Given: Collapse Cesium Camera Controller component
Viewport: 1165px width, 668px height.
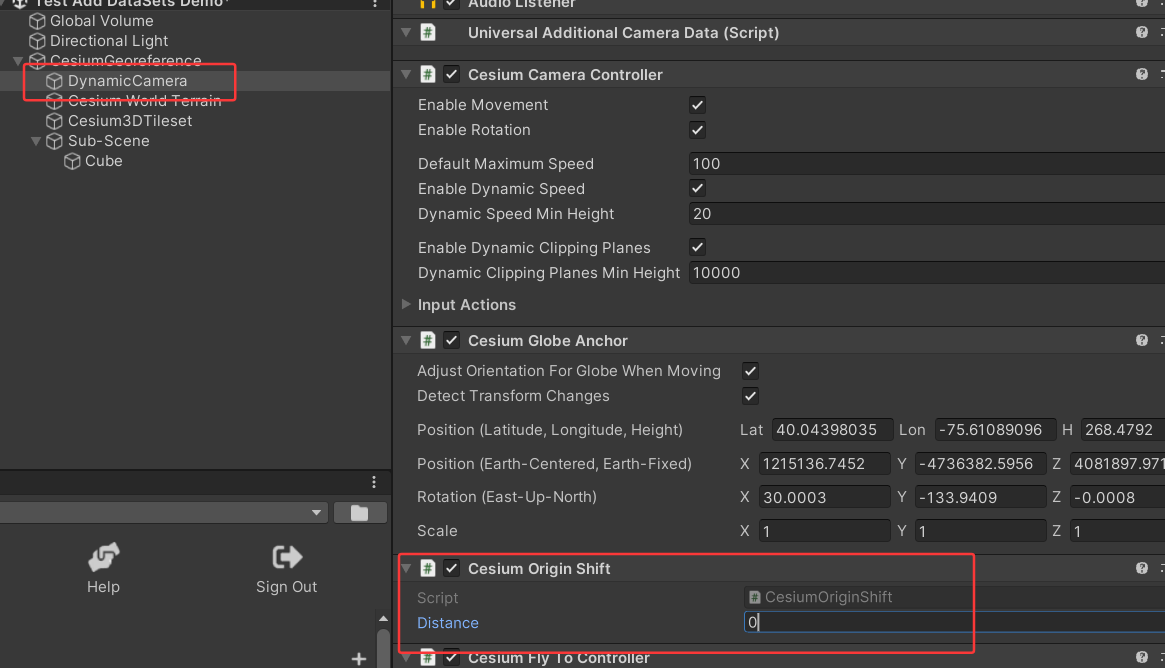Looking at the screenshot, I should [x=406, y=74].
